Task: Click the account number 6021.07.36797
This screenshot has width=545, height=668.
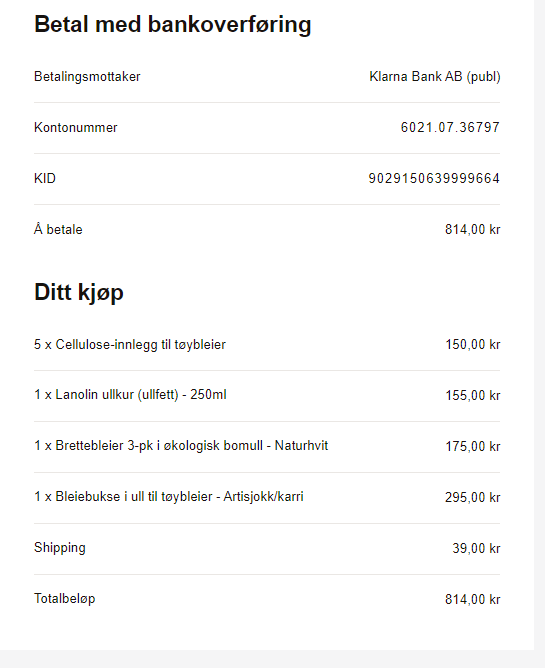Action: [450, 127]
